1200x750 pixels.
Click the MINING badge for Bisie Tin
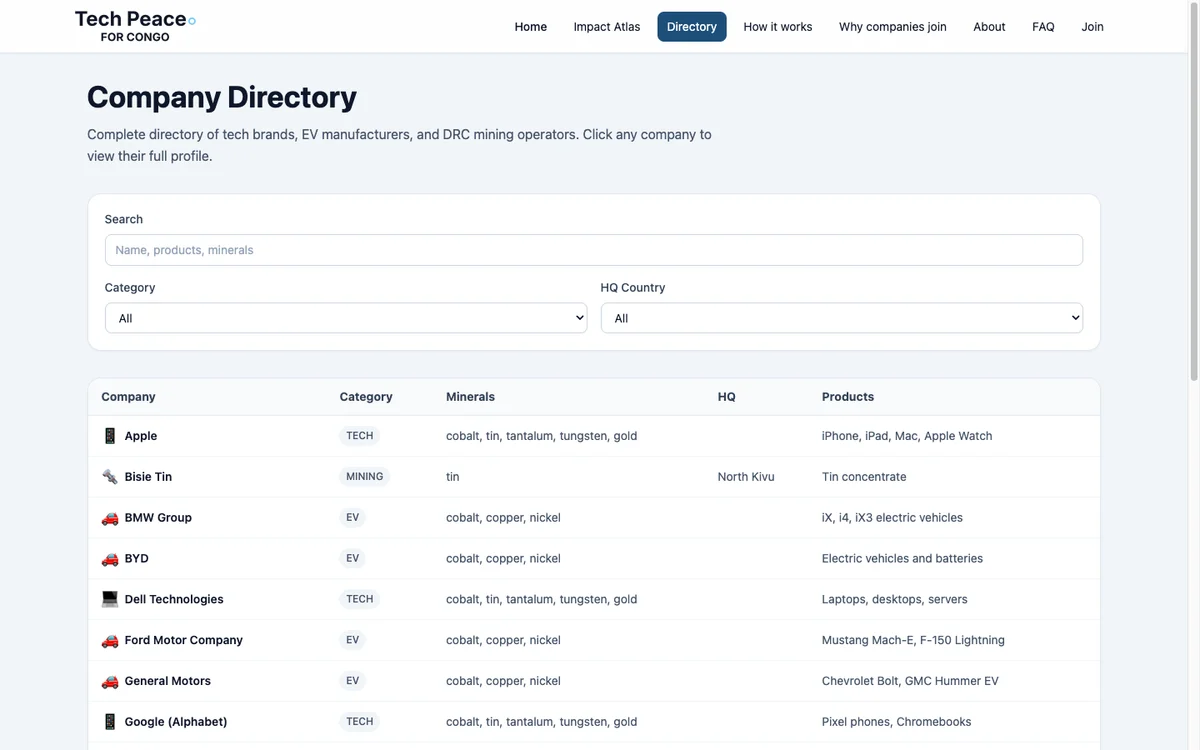coord(365,477)
